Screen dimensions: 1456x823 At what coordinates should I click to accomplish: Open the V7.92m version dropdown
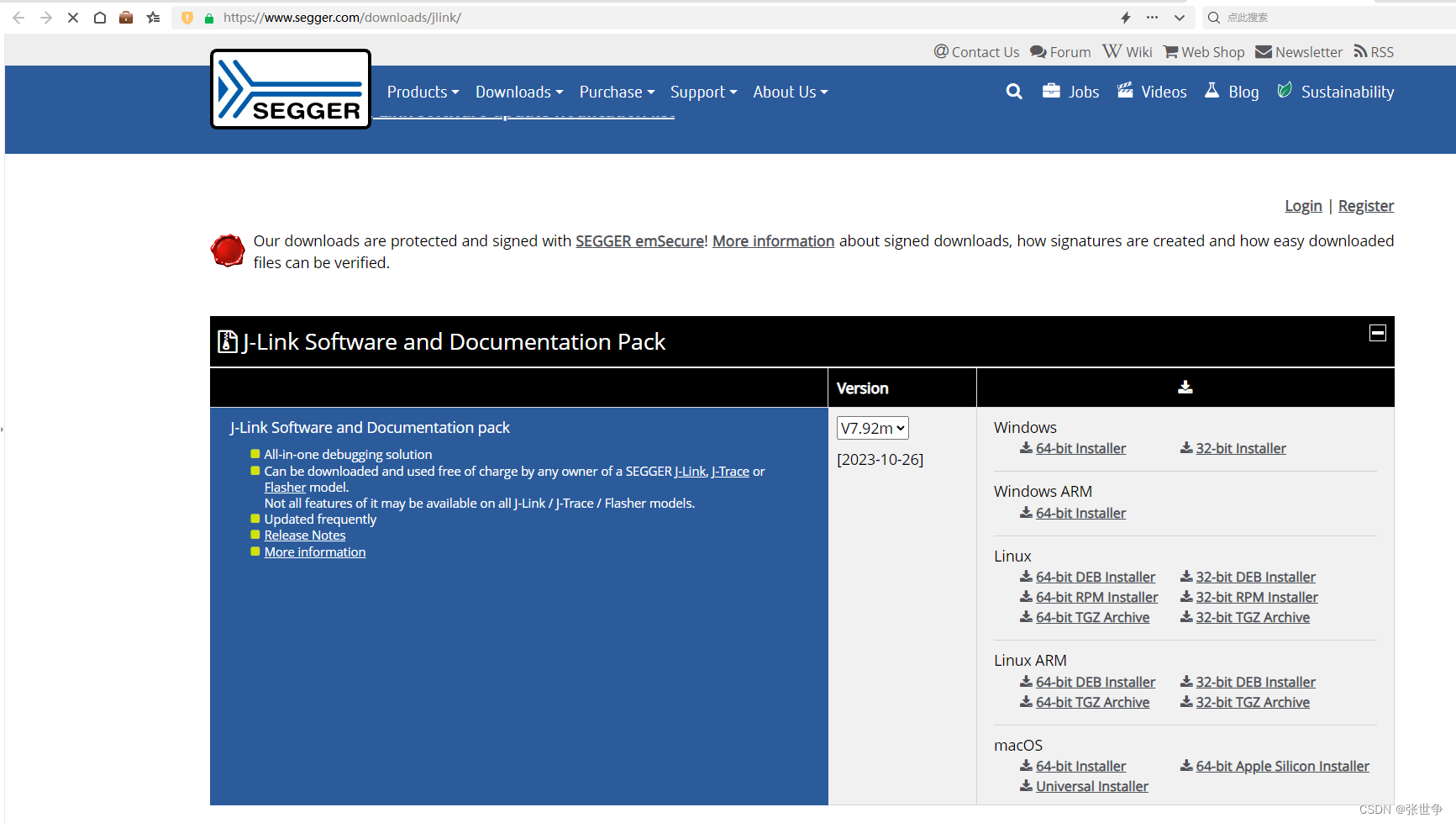[x=873, y=428]
